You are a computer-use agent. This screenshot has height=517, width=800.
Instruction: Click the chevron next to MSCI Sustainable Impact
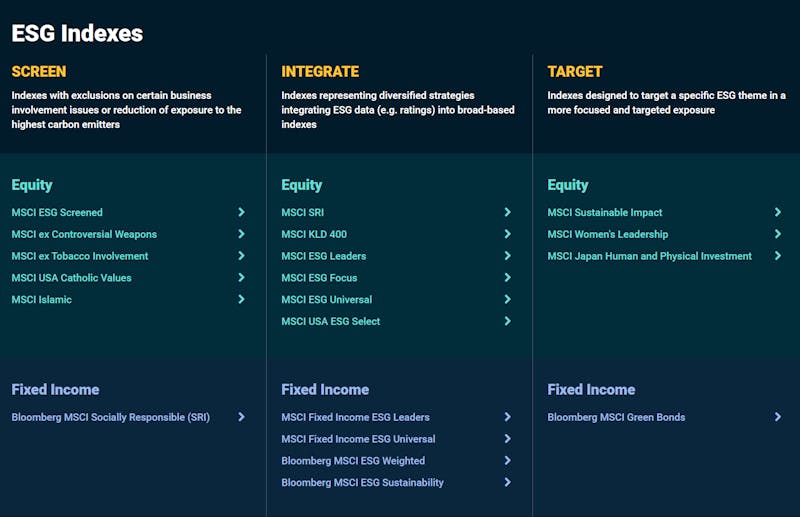tap(778, 212)
